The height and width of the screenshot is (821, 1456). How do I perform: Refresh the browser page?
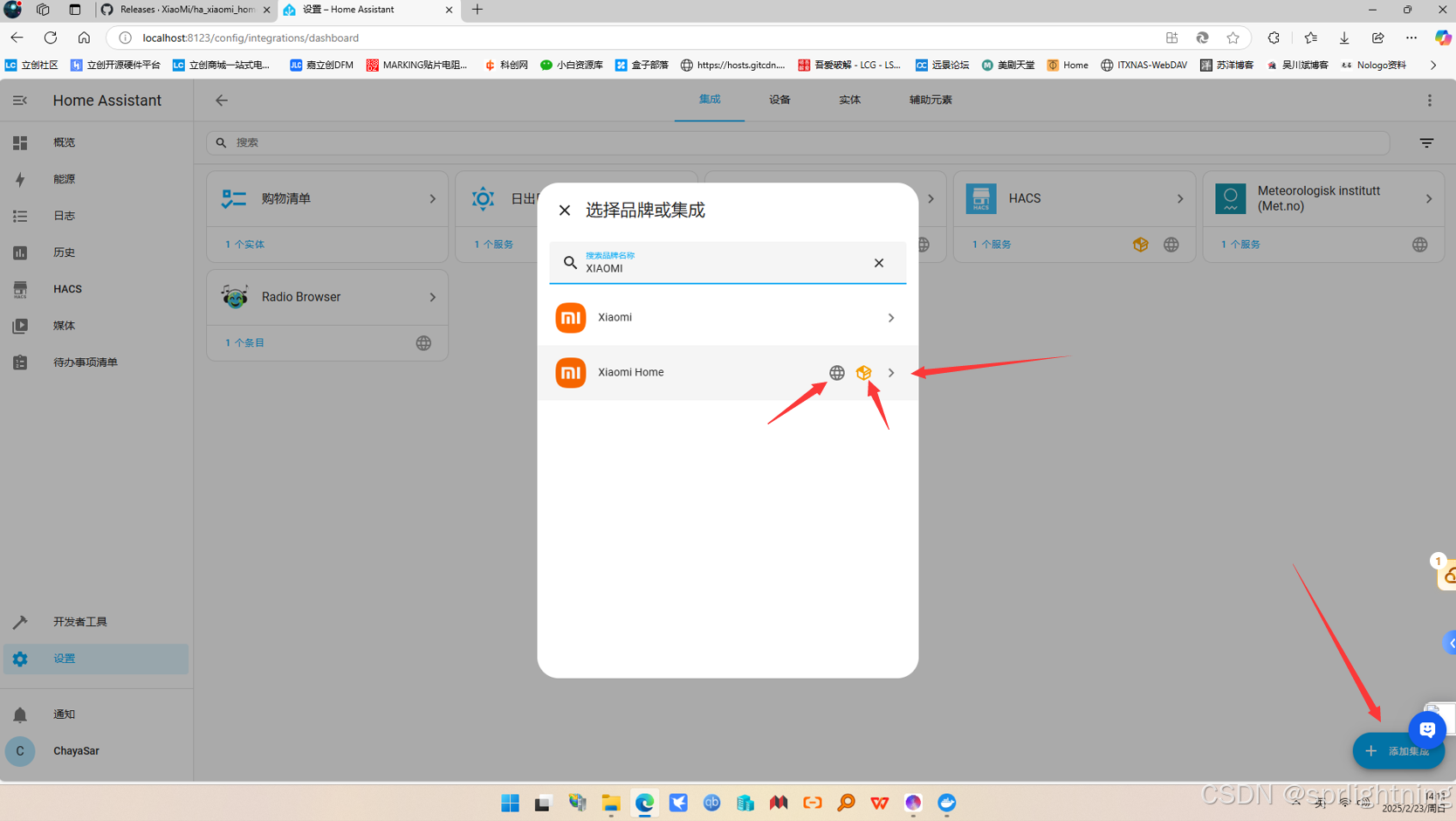point(51,38)
